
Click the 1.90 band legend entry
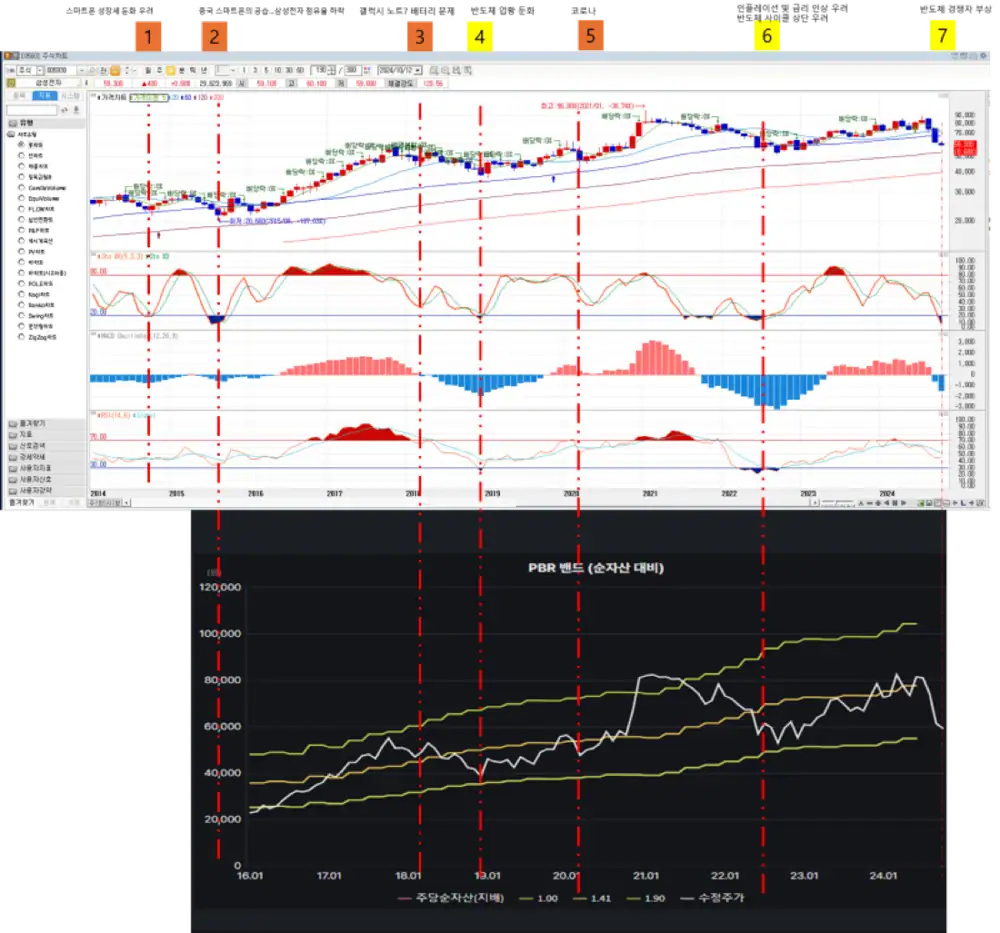(645, 898)
